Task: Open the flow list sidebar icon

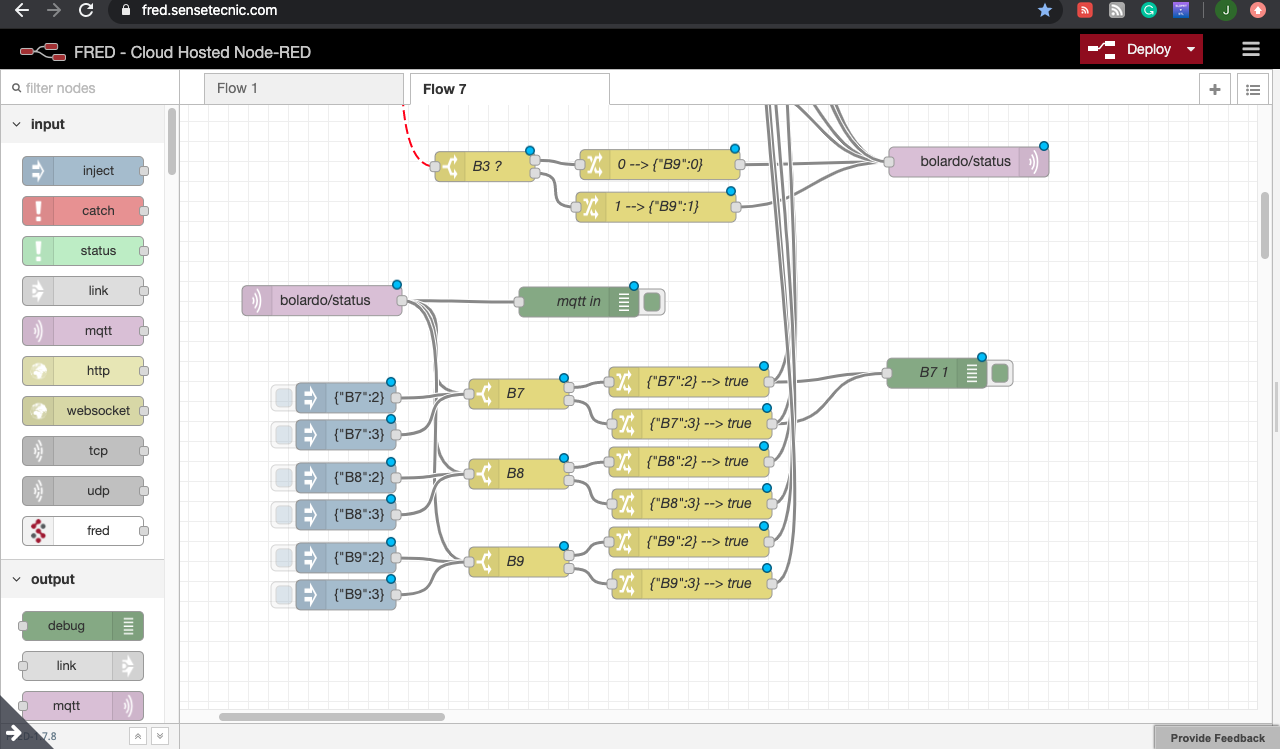Action: coord(1252,89)
